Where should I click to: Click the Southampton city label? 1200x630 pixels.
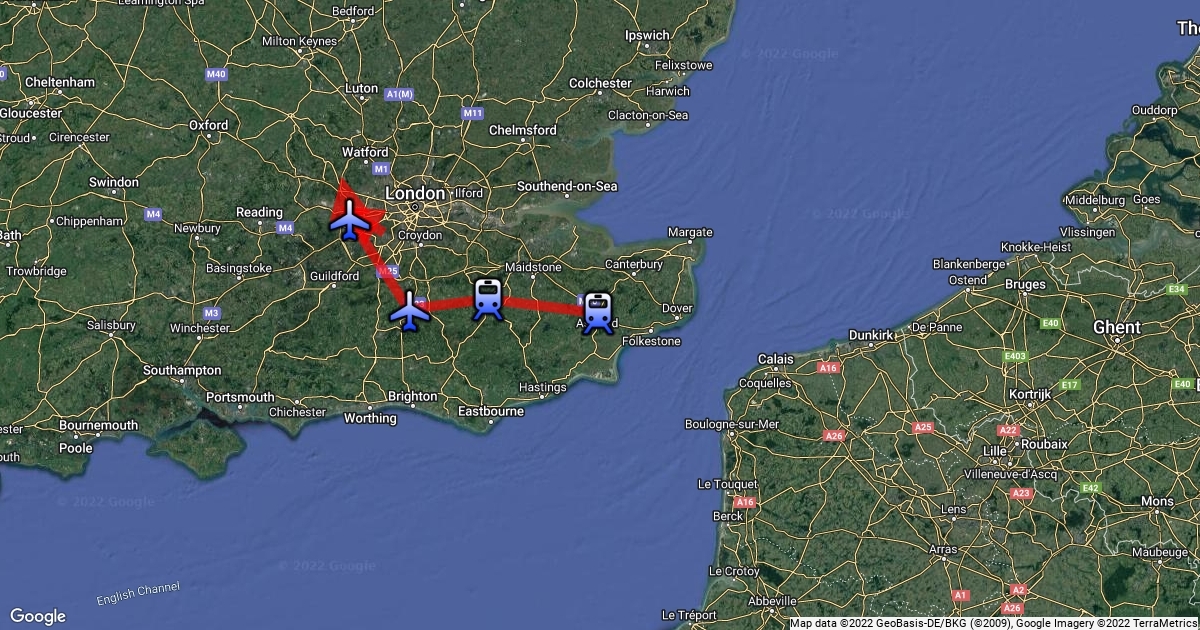click(x=182, y=370)
